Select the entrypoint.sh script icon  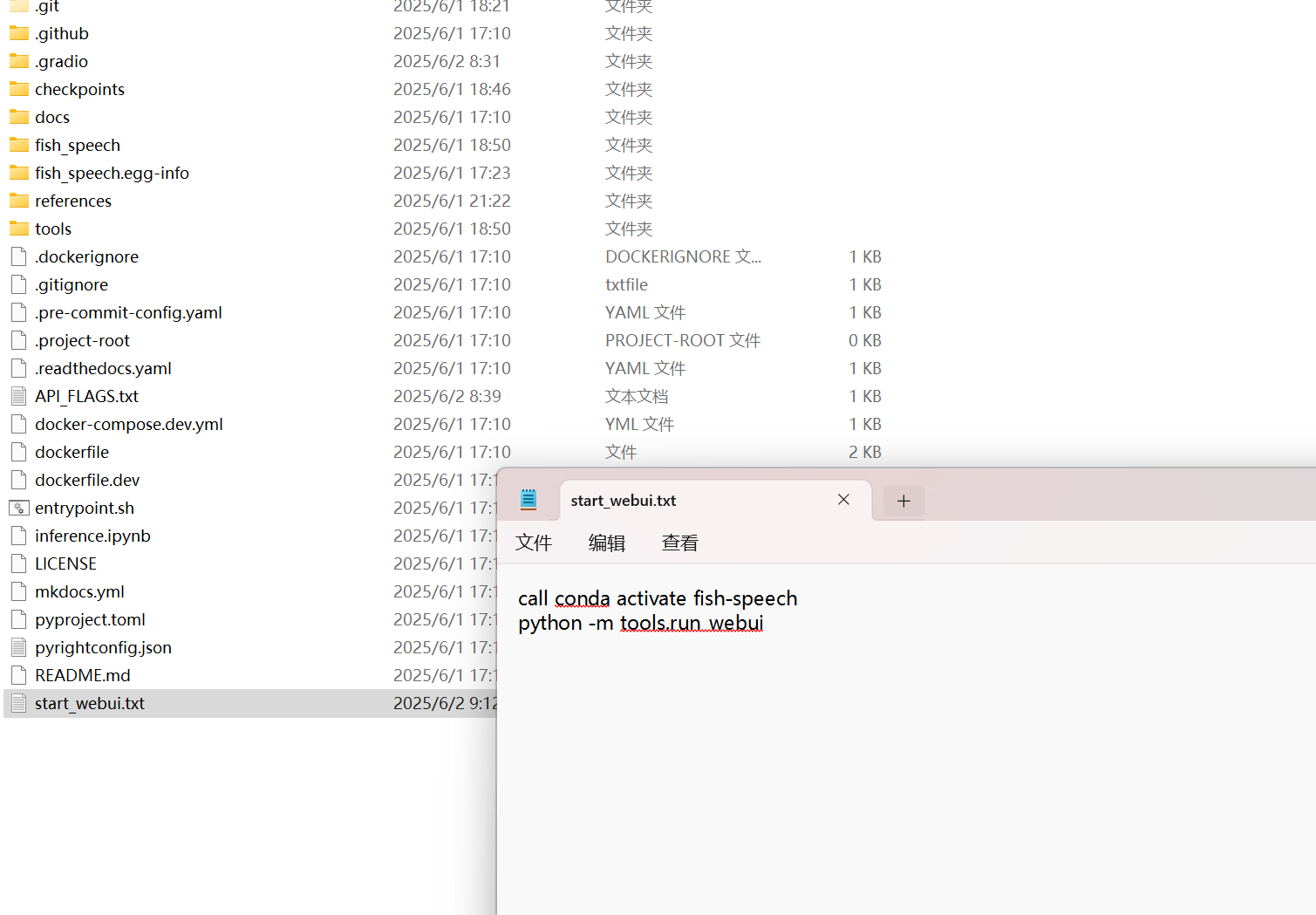coord(18,508)
